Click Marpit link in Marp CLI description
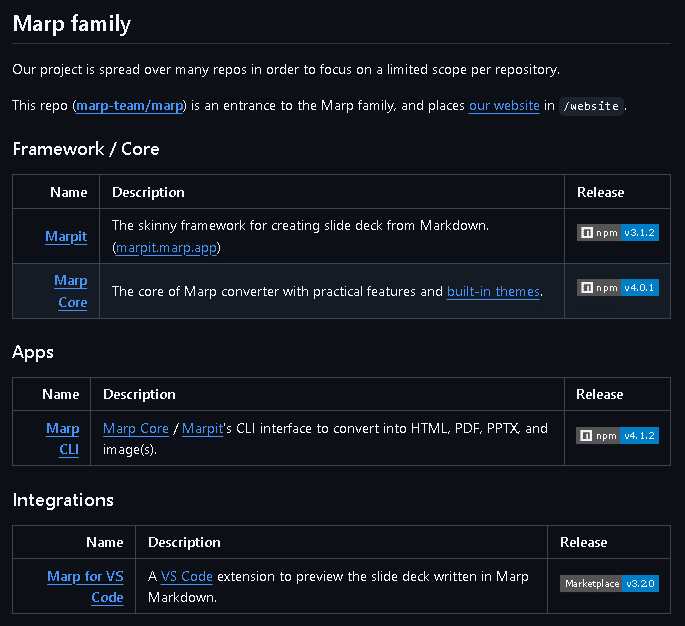 point(202,428)
